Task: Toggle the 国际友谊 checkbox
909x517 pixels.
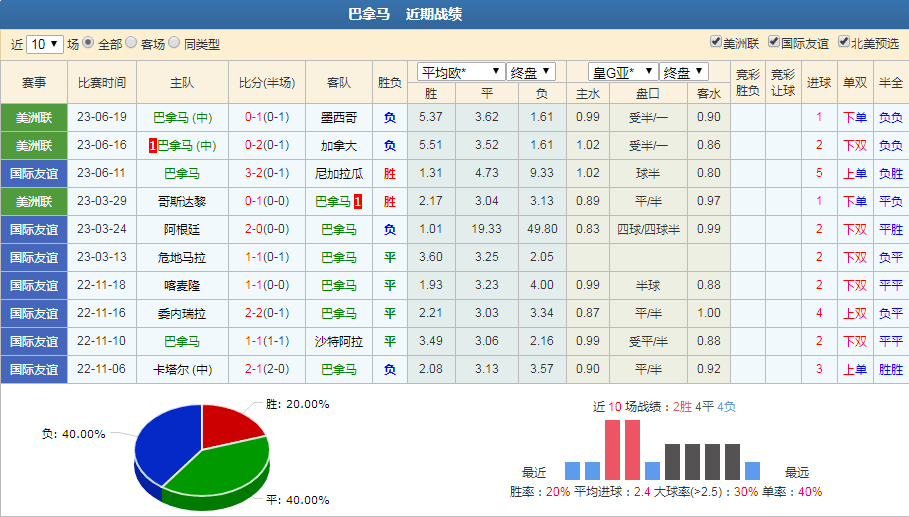Action: pos(773,42)
